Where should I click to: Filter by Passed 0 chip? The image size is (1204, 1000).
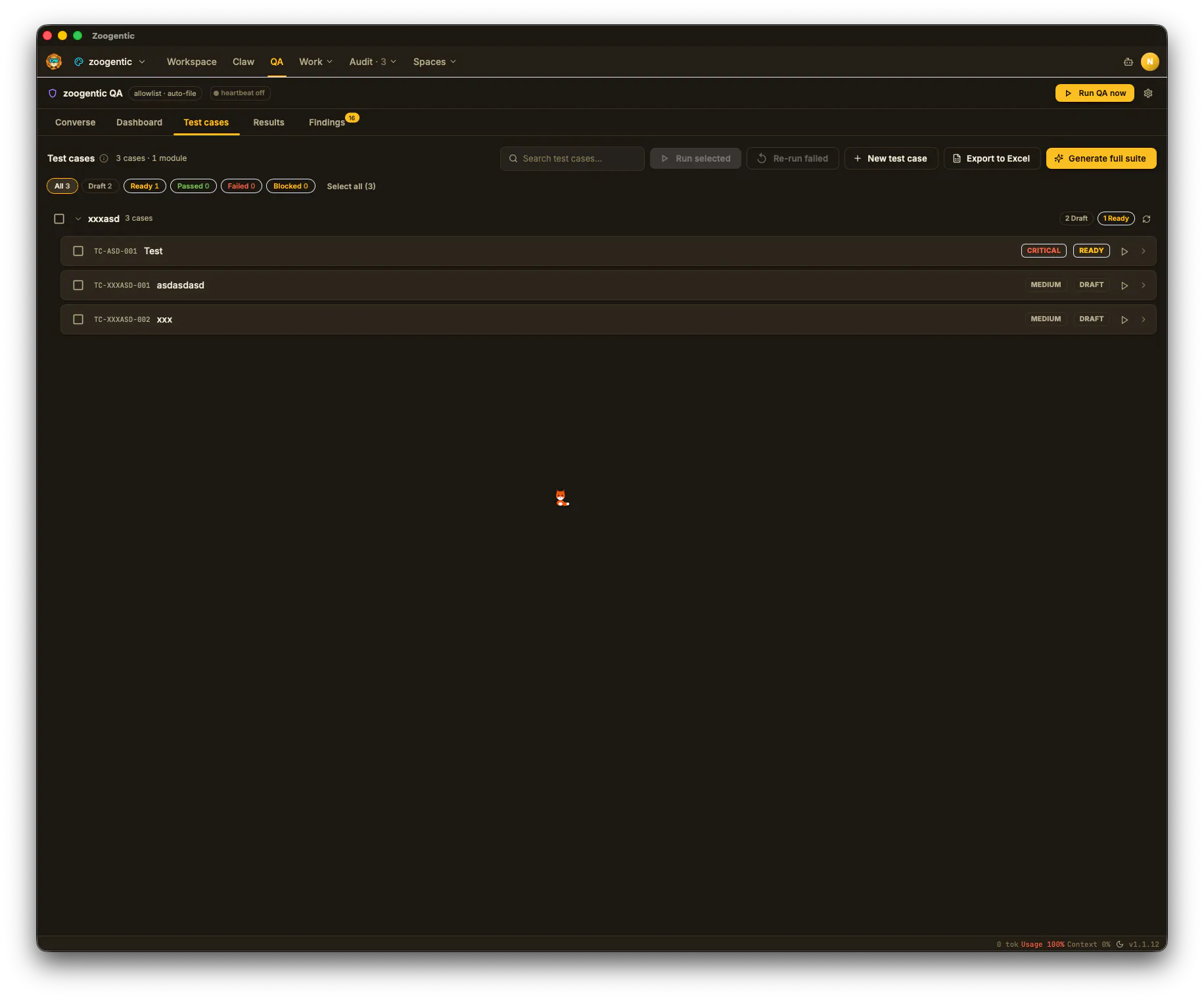(193, 186)
